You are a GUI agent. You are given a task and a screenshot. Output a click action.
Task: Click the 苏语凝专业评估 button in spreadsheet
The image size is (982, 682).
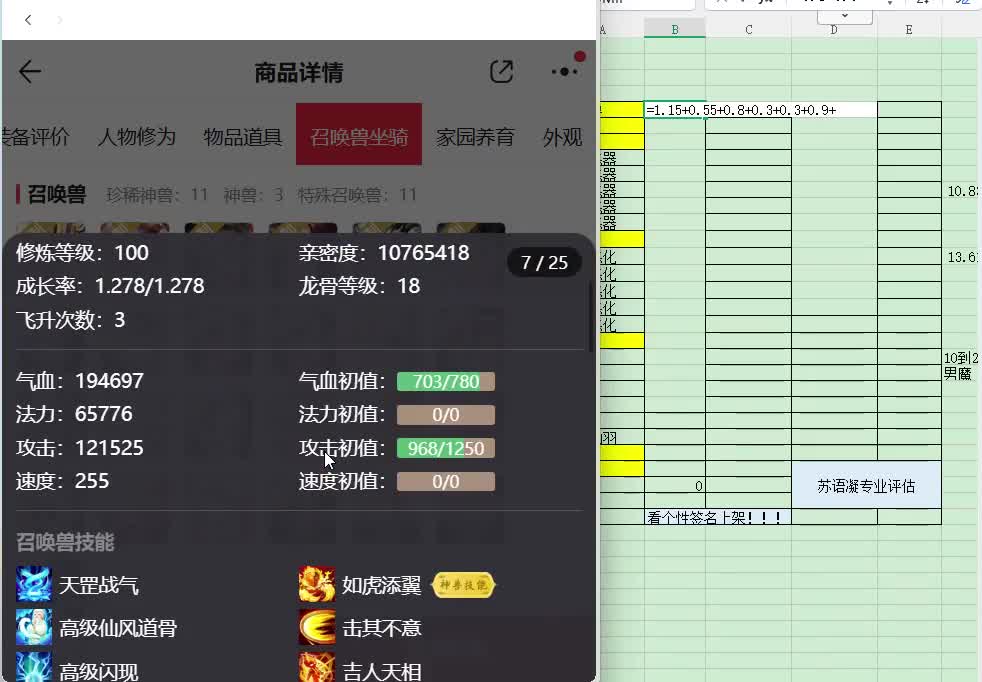[x=866, y=485]
